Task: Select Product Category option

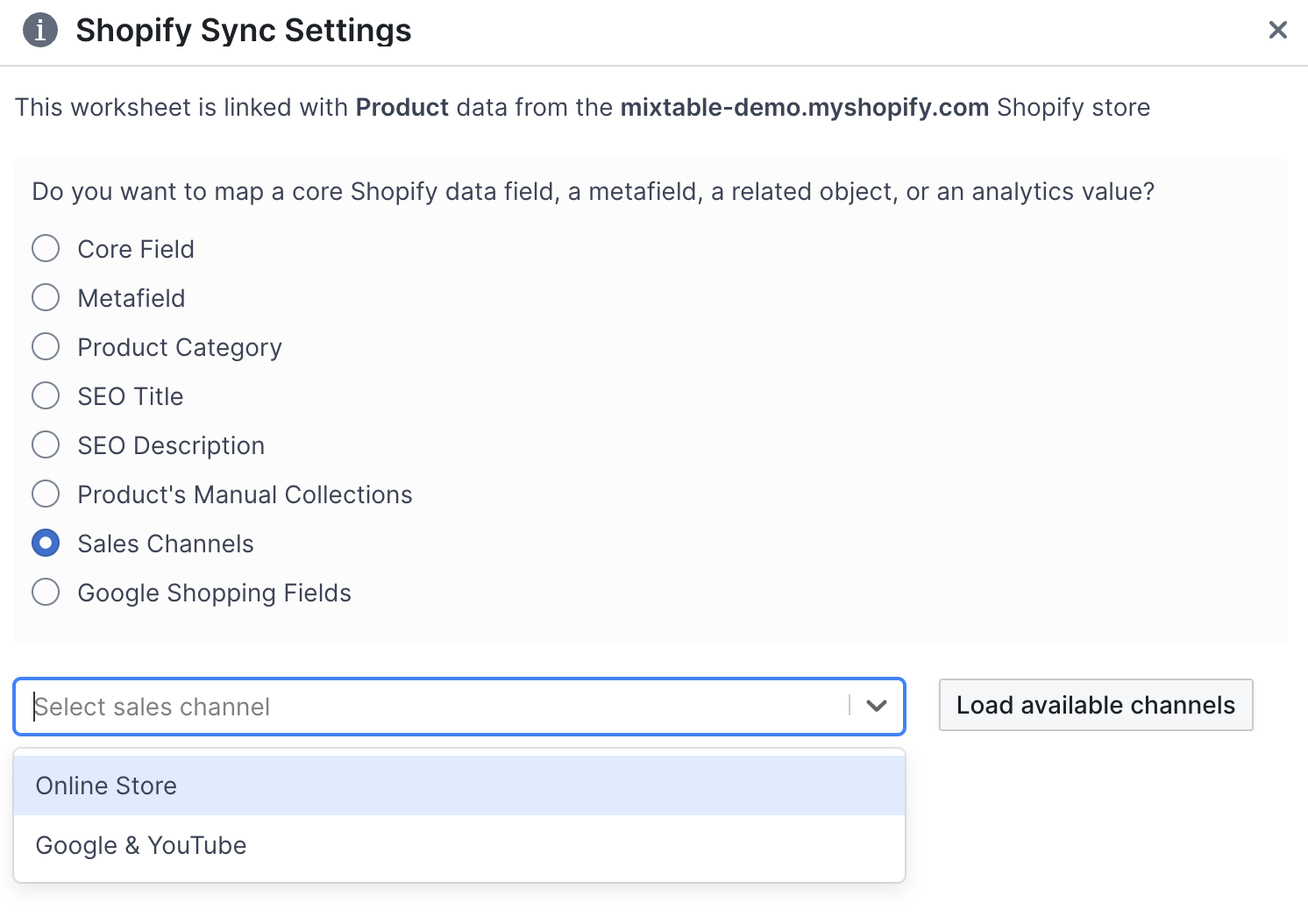Action: 46,346
